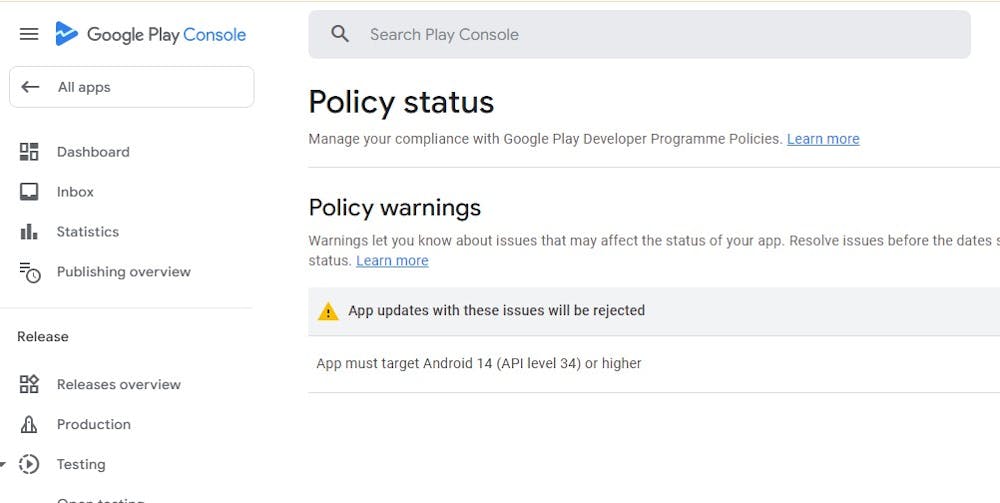Click 'App updates with these issues will be rejected'
This screenshot has height=503, width=1000.
tap(496, 310)
